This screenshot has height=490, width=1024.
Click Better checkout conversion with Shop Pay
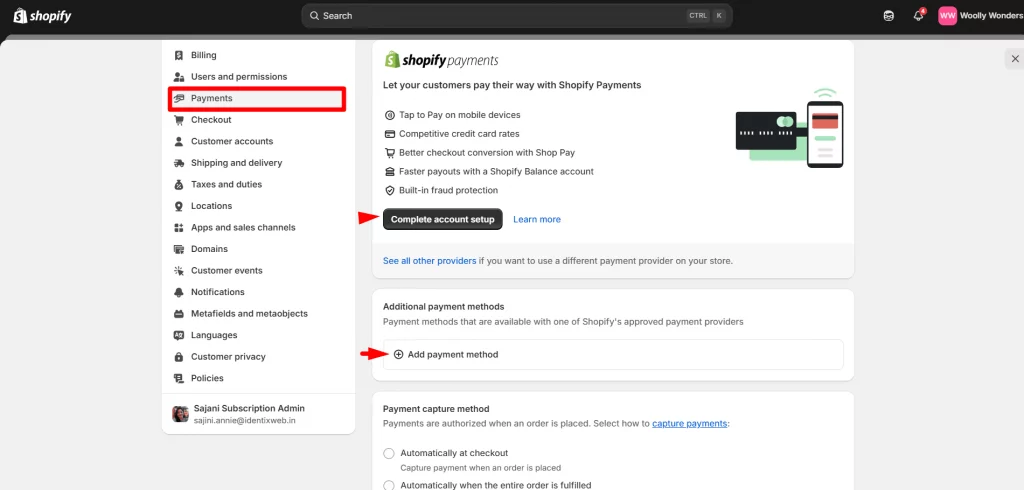(487, 153)
